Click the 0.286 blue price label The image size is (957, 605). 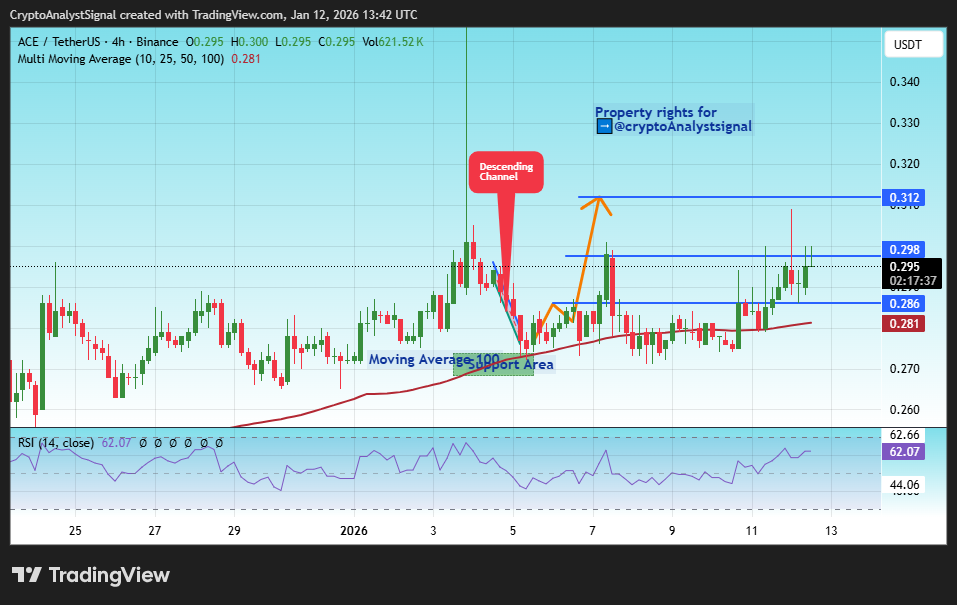[903, 303]
